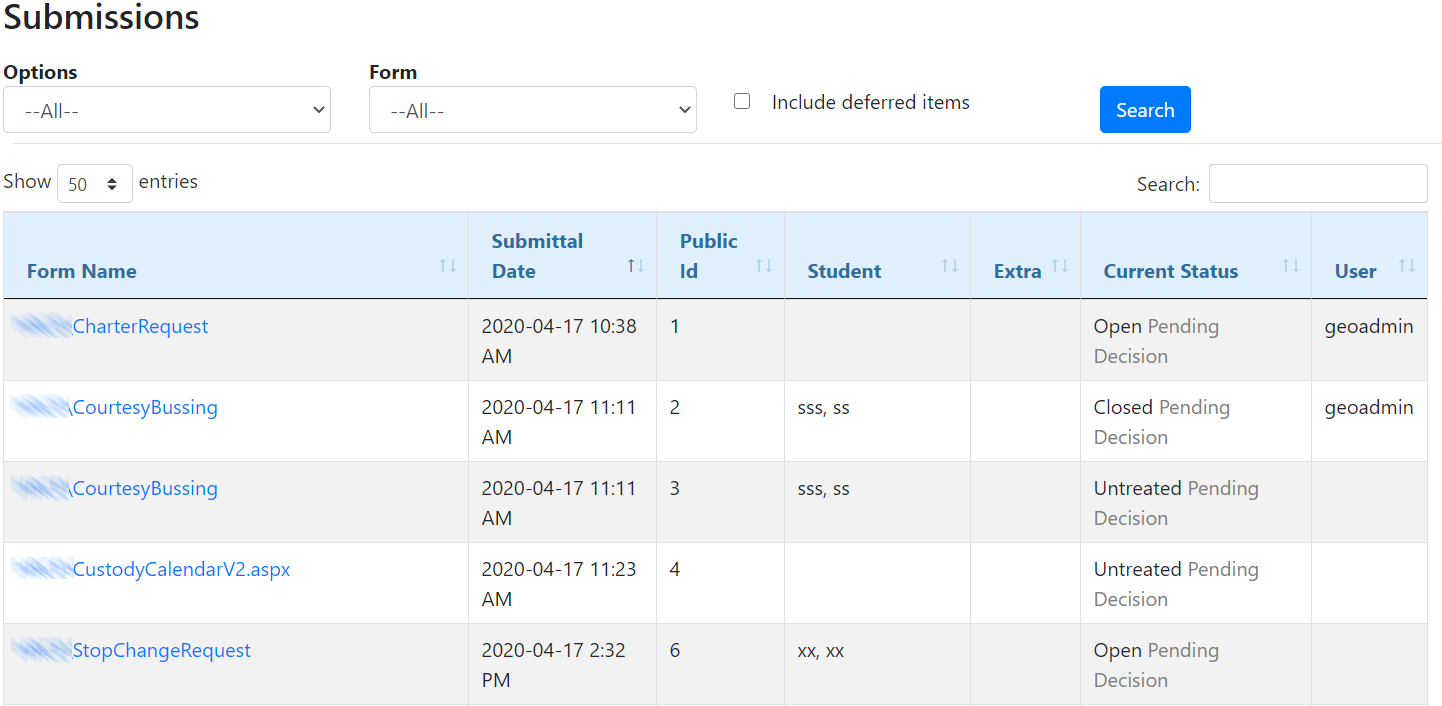Enable Include deferred items
This screenshot has height=706, width=1442.
click(x=741, y=101)
